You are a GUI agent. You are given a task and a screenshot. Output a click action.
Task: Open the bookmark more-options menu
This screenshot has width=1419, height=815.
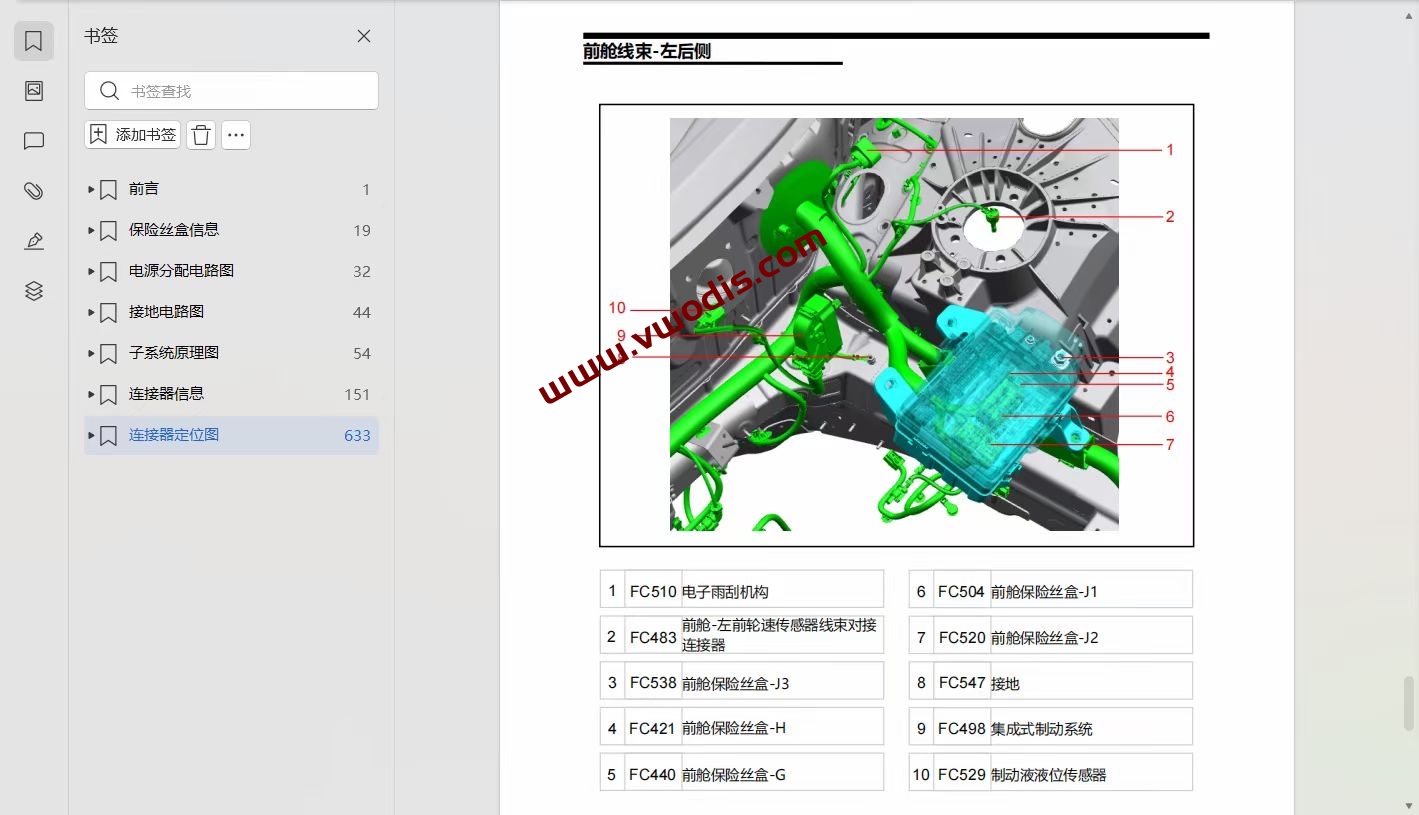point(236,134)
